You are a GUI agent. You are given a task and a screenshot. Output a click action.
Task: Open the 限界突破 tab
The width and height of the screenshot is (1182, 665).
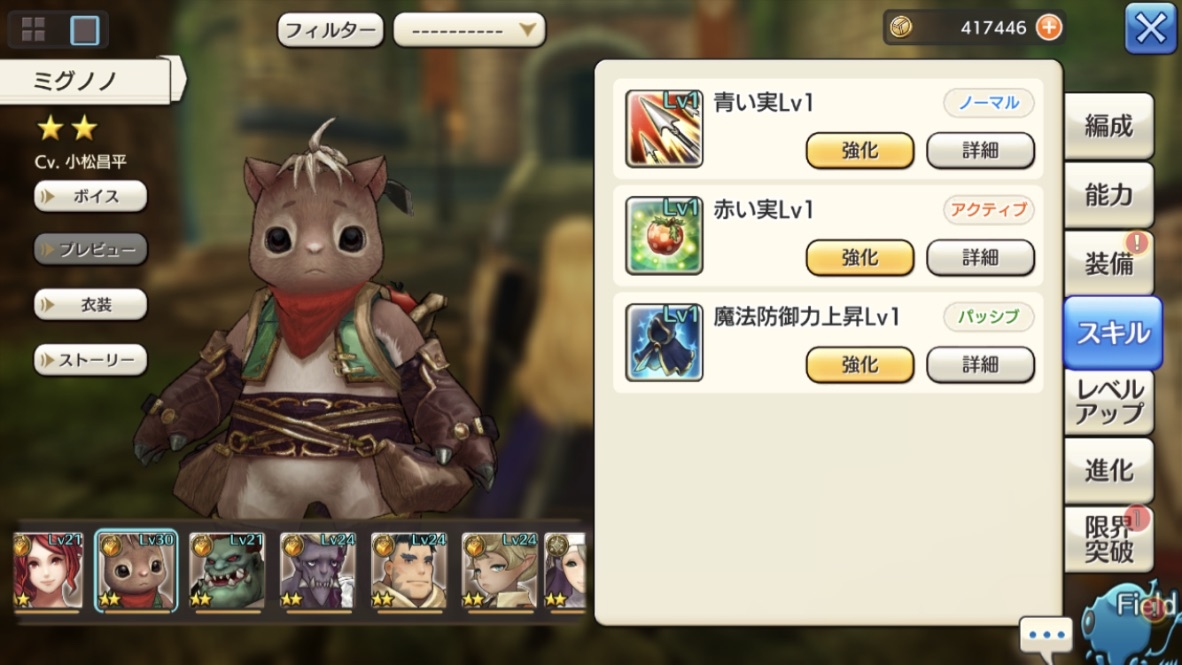point(1109,539)
